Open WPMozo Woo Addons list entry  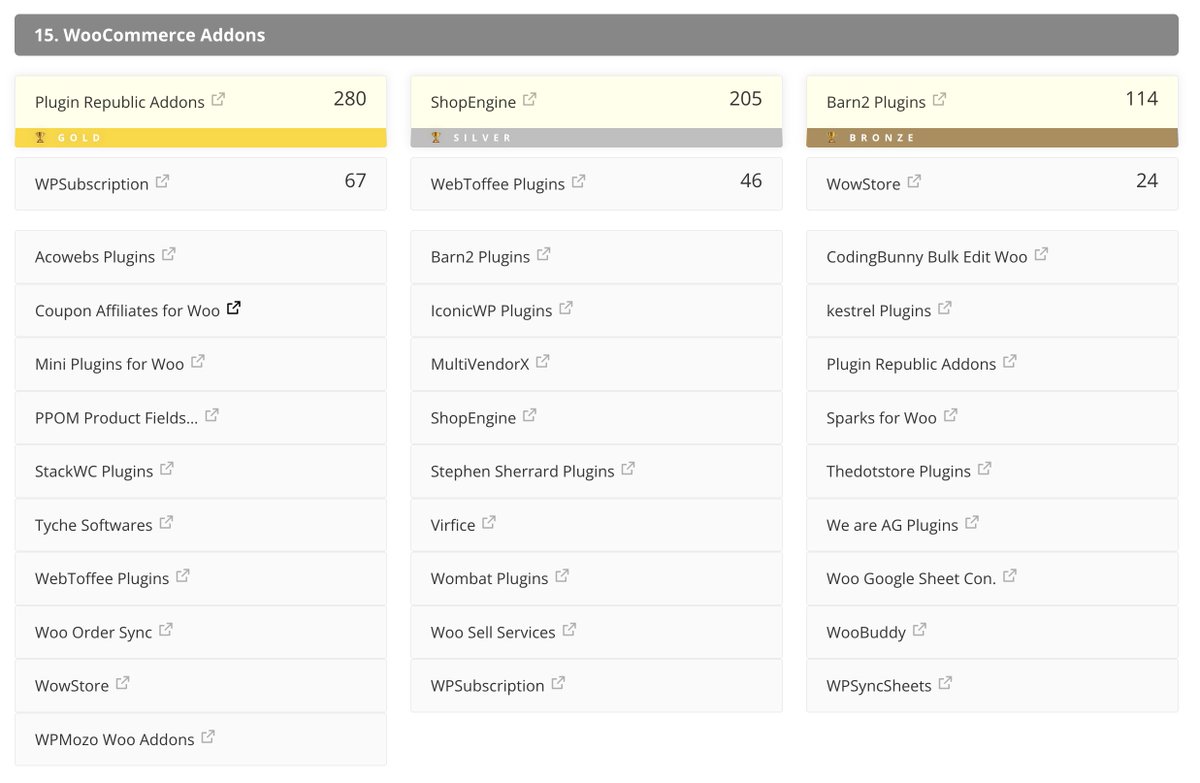[x=201, y=739]
